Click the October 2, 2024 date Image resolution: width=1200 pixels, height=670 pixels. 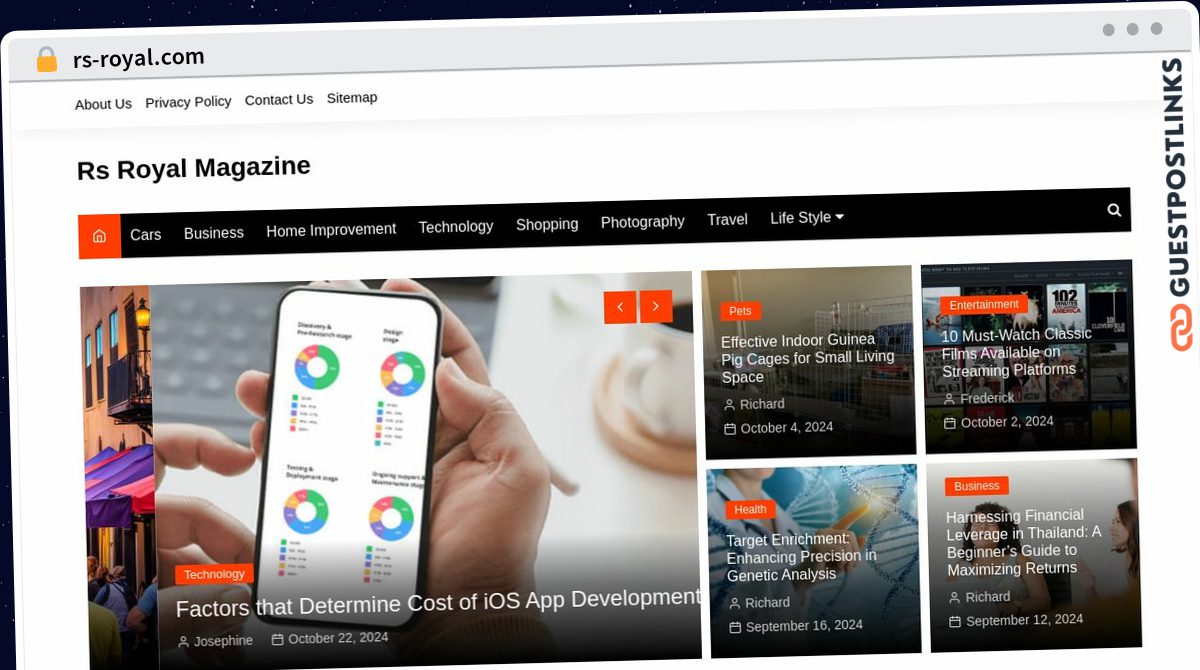[1007, 422]
